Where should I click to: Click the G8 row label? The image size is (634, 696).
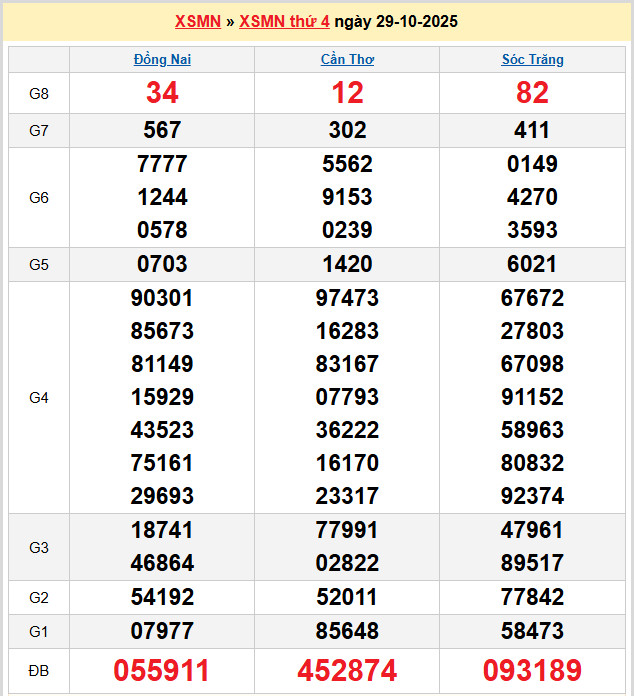click(x=39, y=93)
